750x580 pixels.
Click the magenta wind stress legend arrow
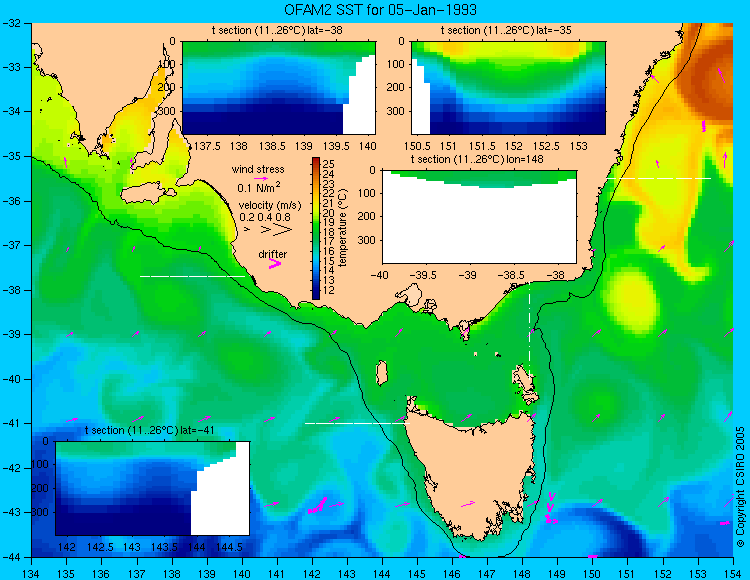point(261,178)
